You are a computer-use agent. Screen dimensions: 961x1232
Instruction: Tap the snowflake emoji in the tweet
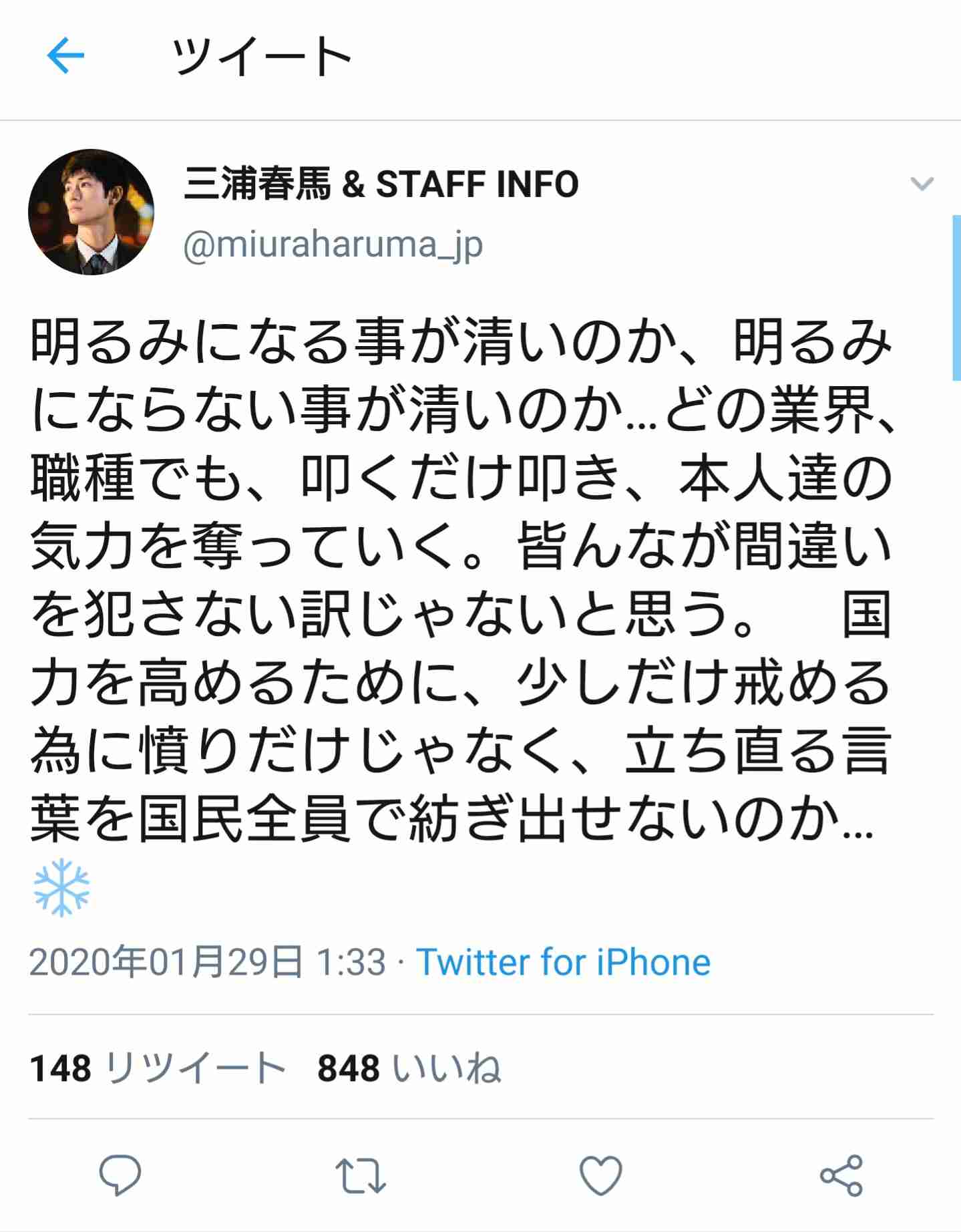pos(61,887)
